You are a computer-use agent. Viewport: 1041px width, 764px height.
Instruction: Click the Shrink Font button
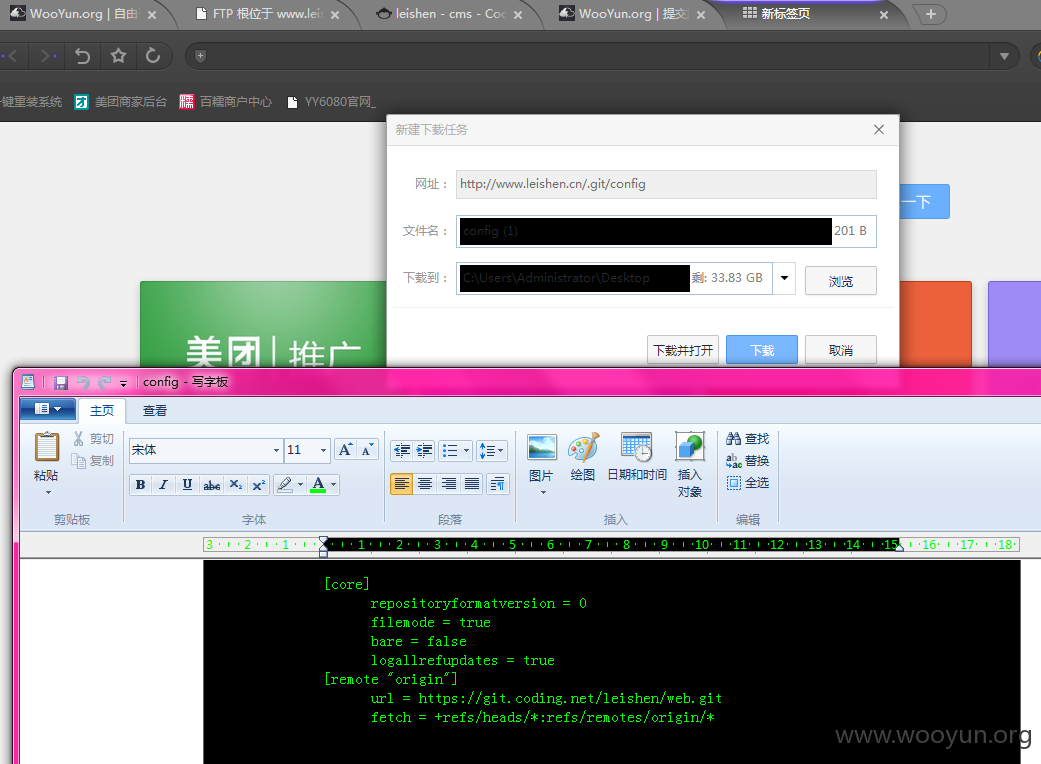pos(367,449)
